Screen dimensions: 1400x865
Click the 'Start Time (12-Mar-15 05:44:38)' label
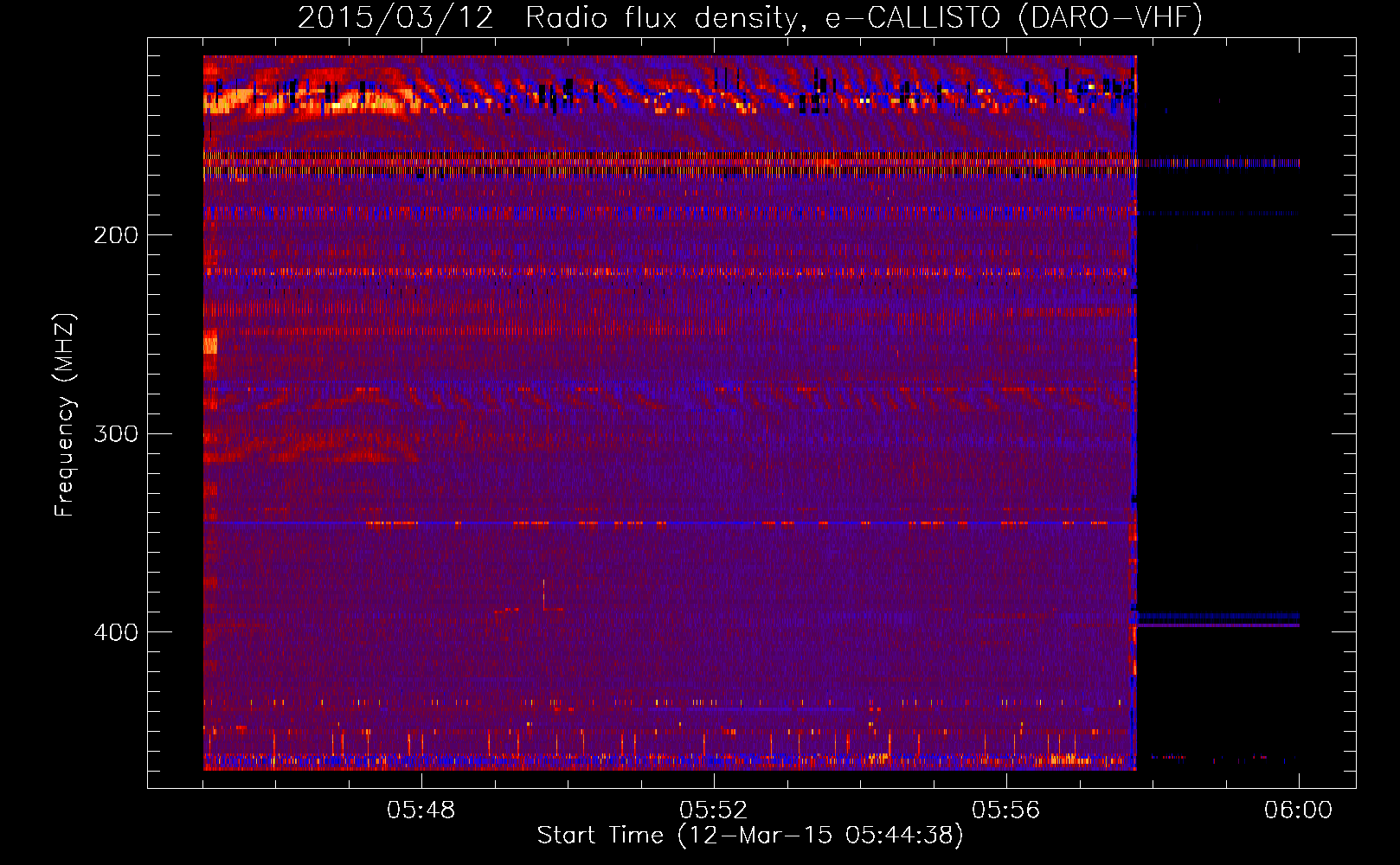click(x=750, y=836)
